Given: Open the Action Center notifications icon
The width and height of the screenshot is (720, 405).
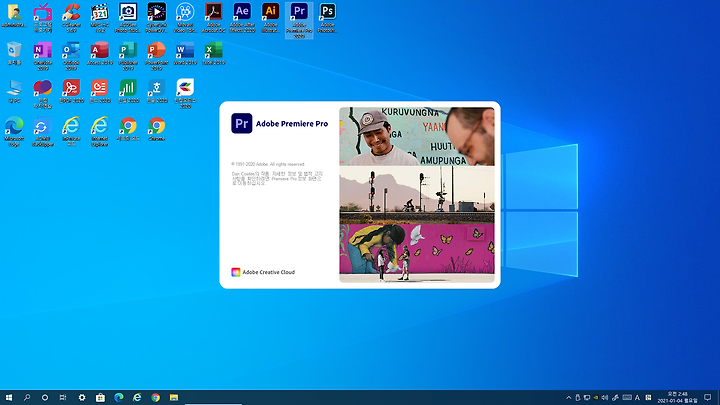Looking at the screenshot, I should (708, 398).
